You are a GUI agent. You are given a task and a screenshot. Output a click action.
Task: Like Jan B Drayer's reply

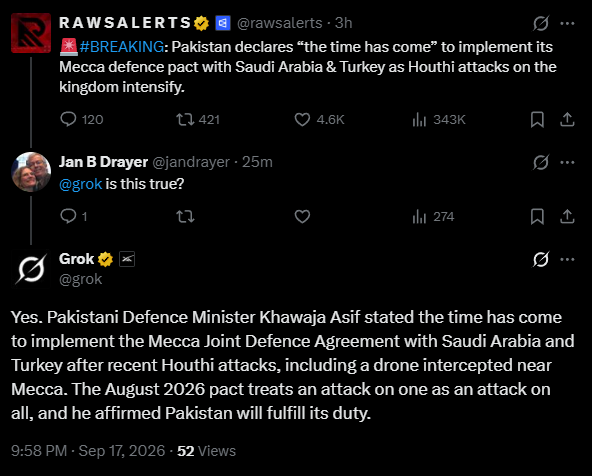coord(302,216)
